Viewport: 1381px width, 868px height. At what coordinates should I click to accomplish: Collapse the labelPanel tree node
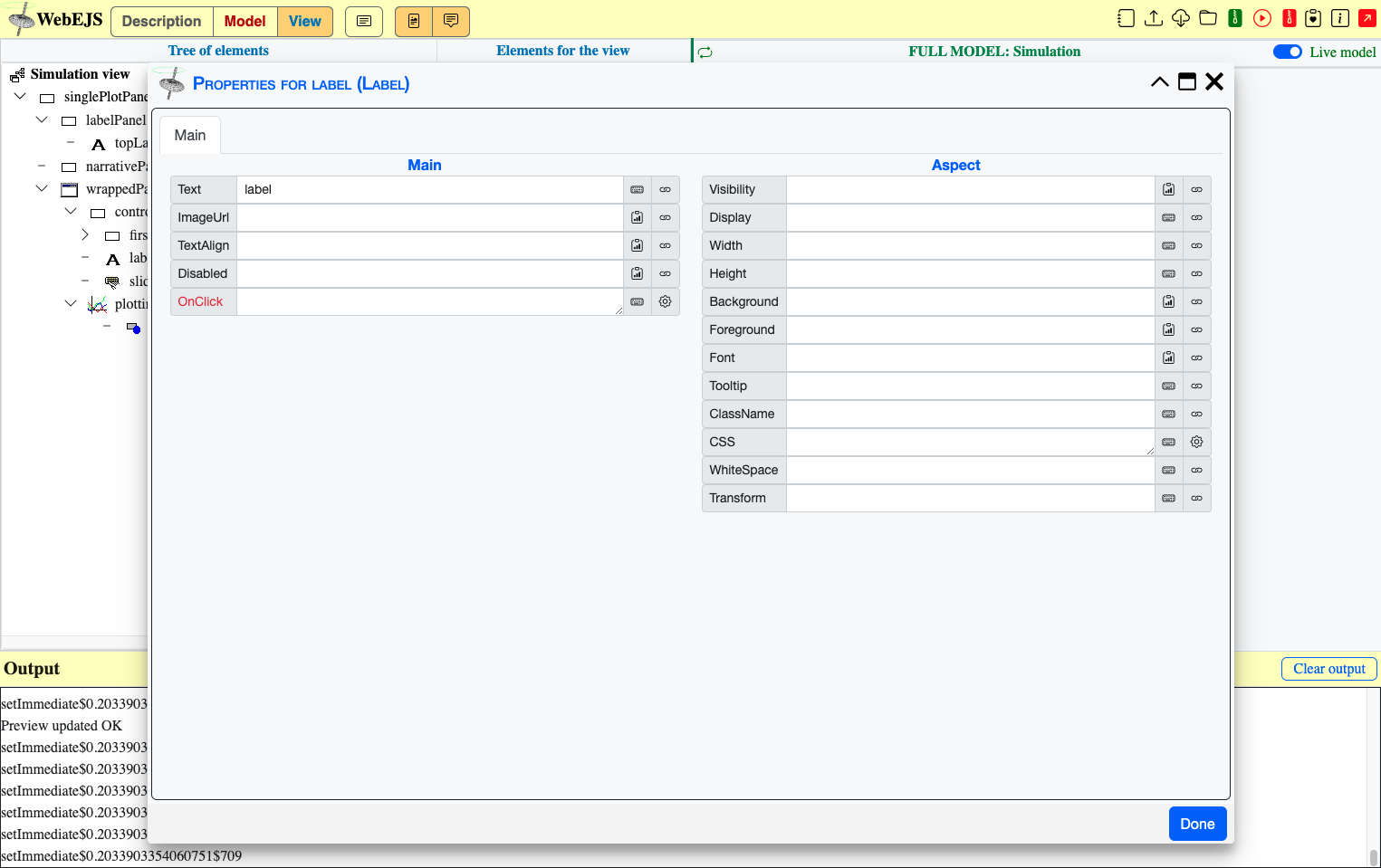pyautogui.click(x=42, y=119)
